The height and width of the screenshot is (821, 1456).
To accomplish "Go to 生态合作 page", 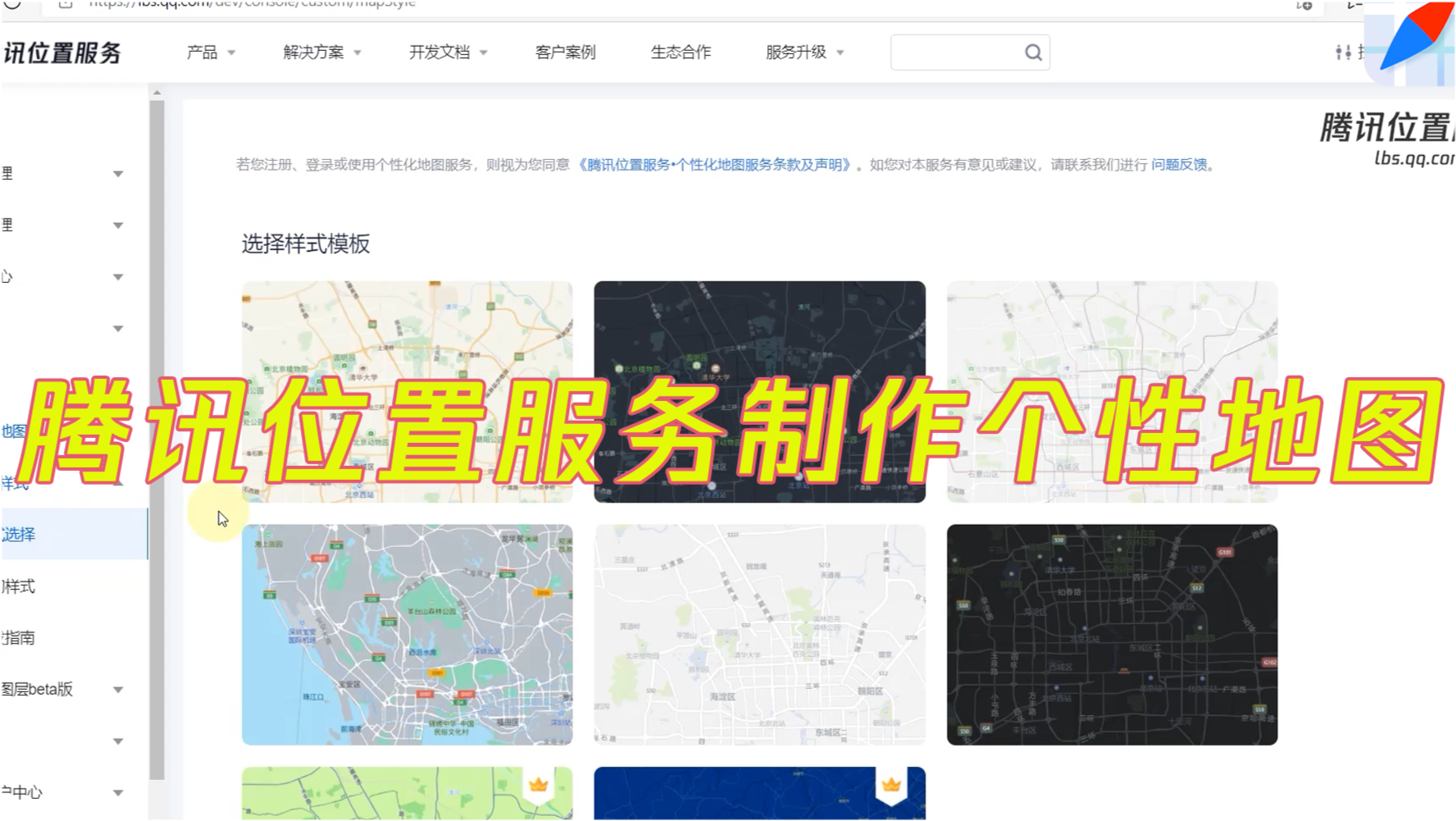I will 680,52.
